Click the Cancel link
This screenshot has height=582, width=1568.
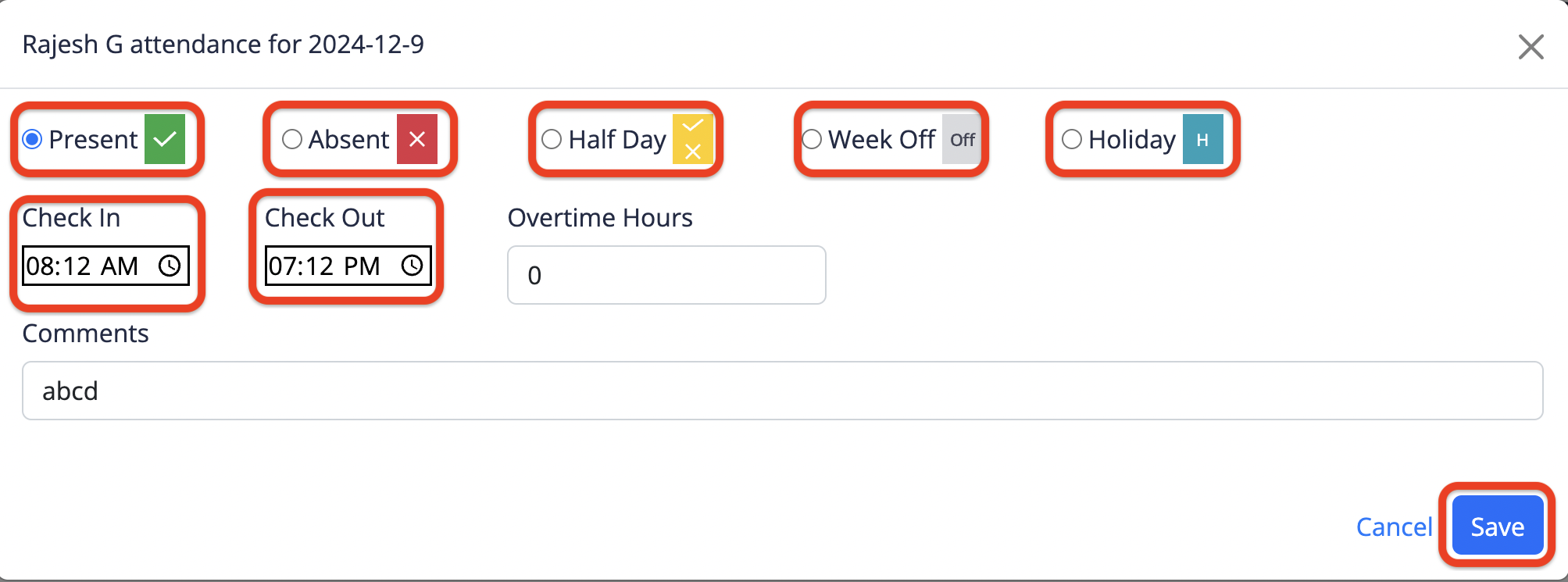tap(1394, 527)
